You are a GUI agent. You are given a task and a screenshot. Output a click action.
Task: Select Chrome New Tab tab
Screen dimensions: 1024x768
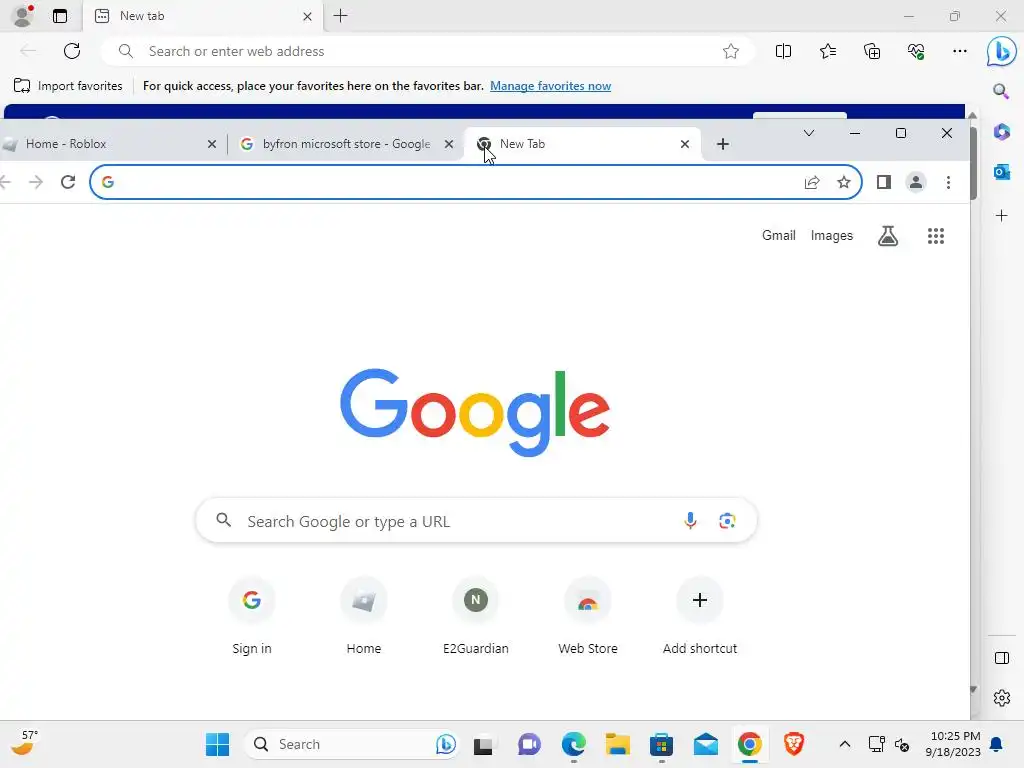pos(581,144)
